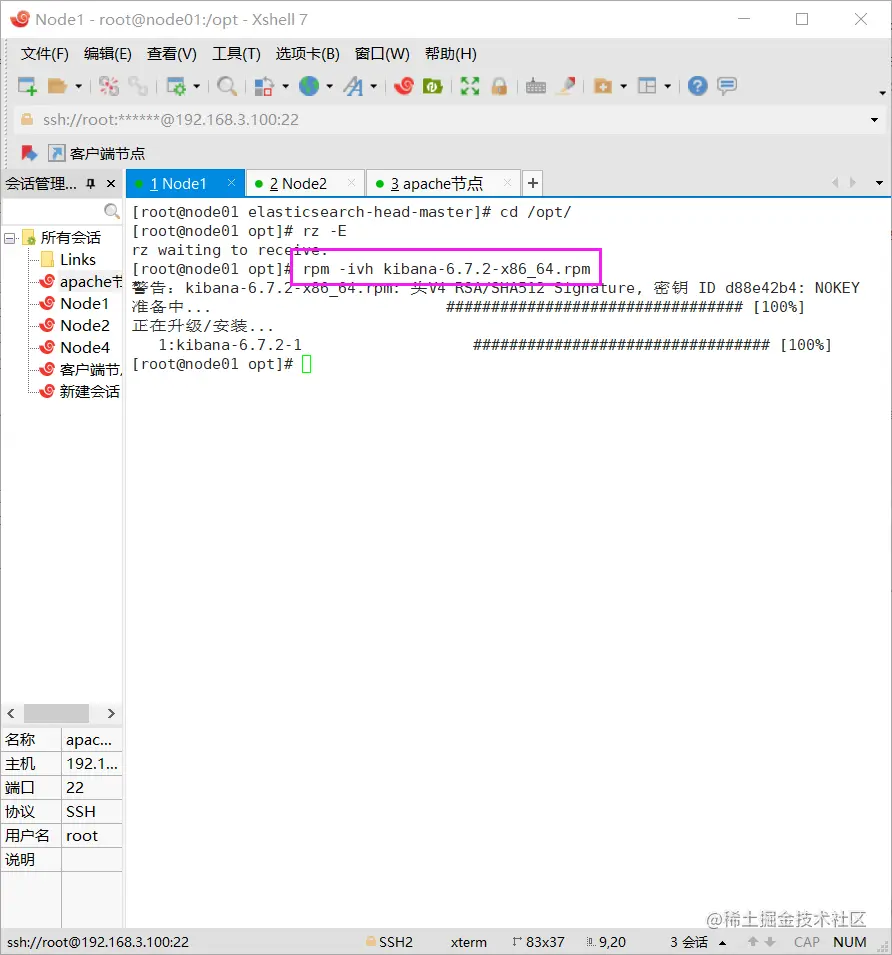Expand the properties gear dropdown arrow

tap(197, 86)
